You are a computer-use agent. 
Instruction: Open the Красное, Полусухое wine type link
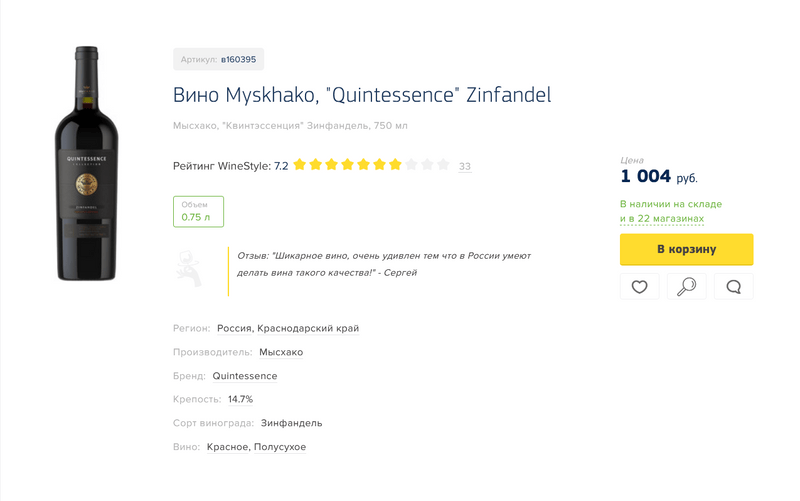pyautogui.click(x=256, y=447)
